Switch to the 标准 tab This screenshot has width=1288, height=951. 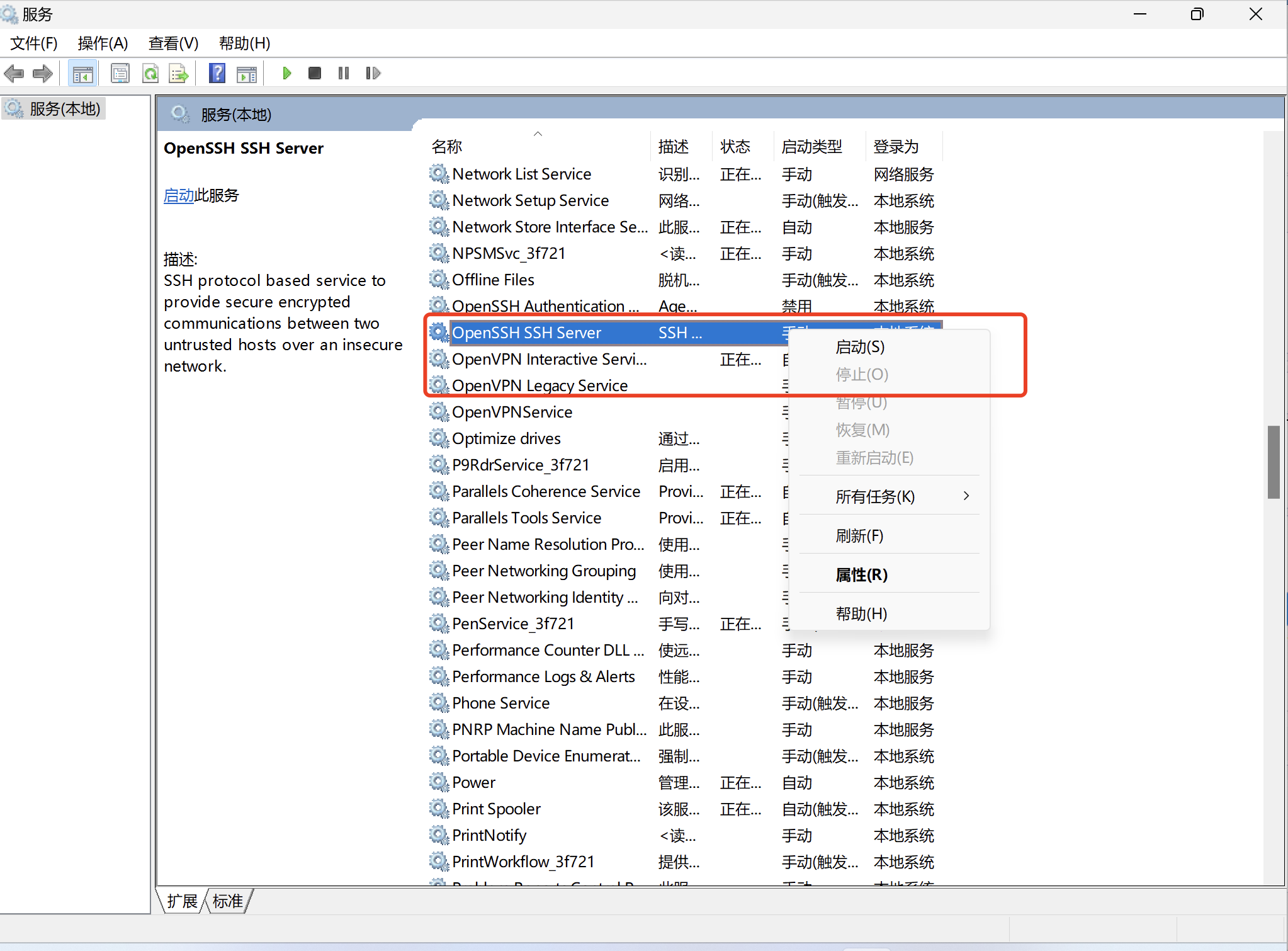tap(227, 901)
